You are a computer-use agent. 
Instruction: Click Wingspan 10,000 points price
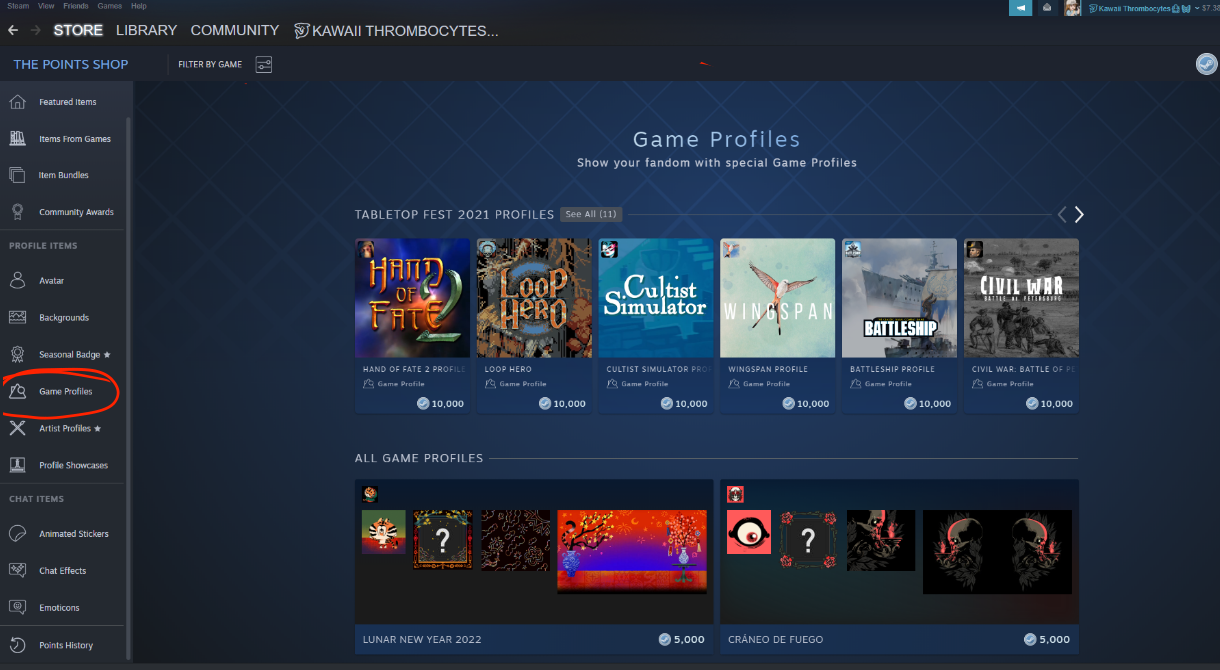[x=806, y=404]
